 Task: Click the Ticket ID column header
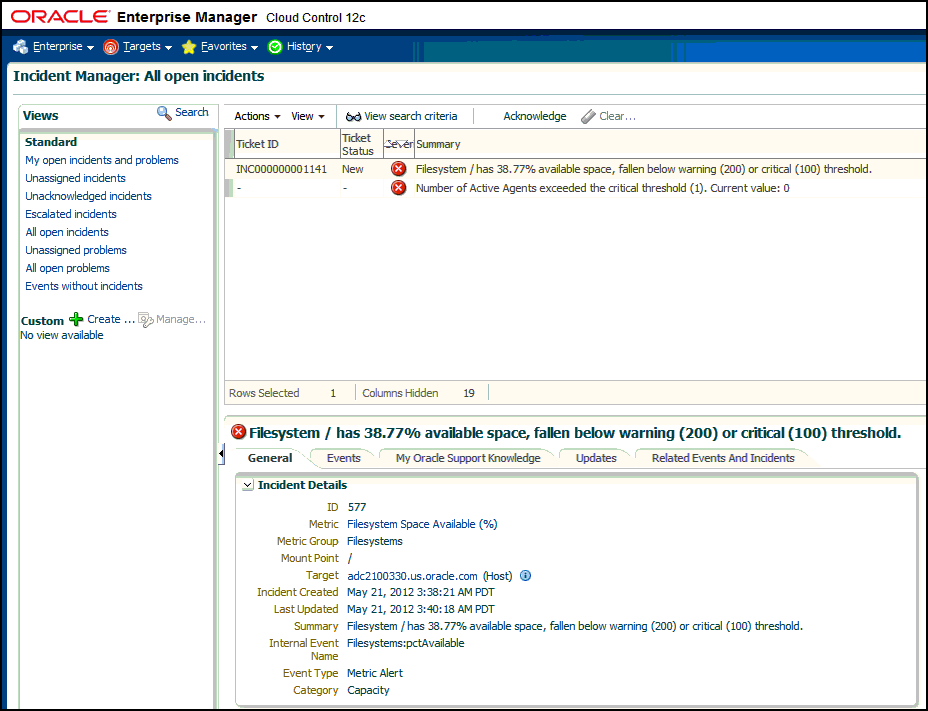(x=286, y=144)
